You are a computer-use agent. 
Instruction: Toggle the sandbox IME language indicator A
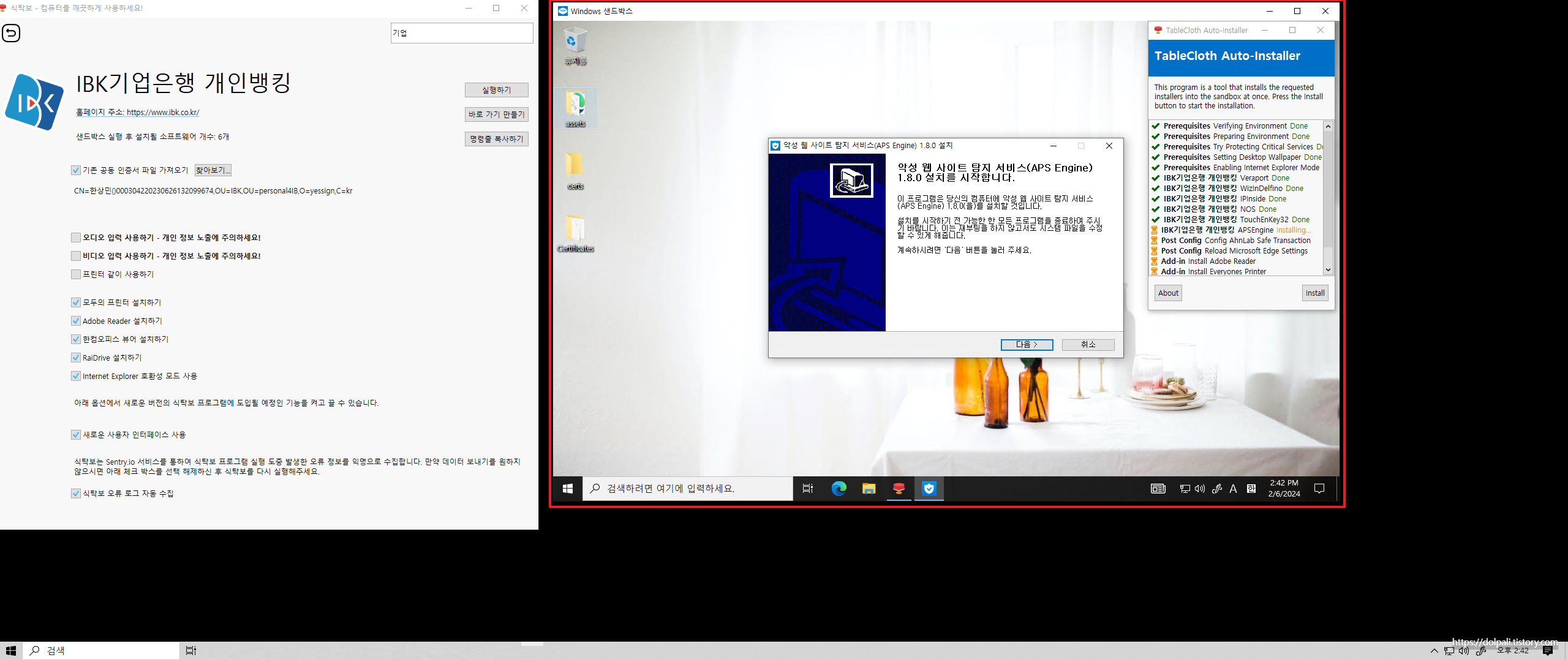[x=1233, y=489]
